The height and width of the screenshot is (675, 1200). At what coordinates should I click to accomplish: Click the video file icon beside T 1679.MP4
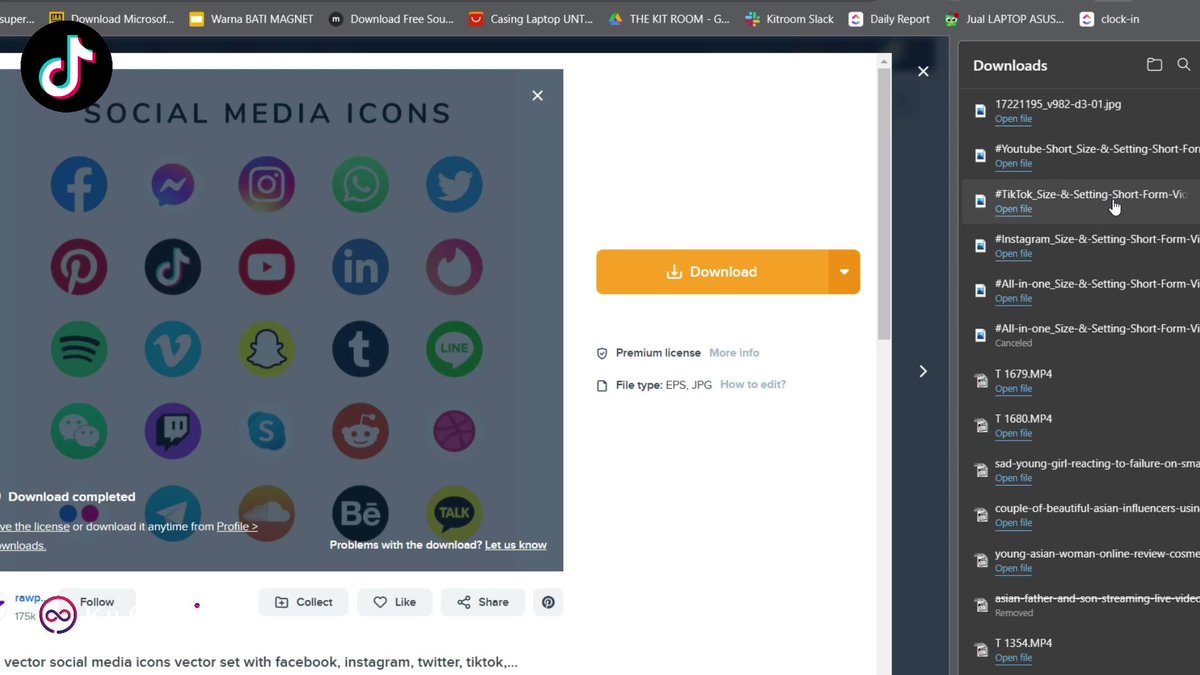click(981, 380)
